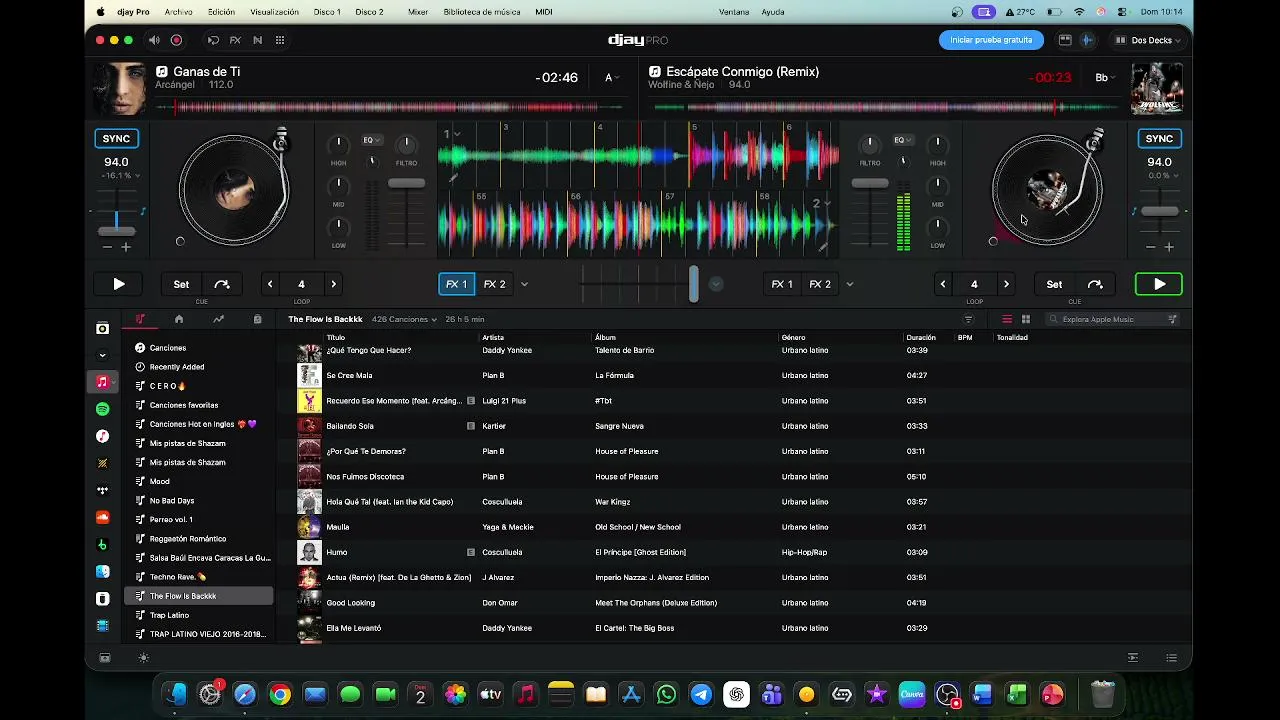
Task: Open the left deck EQ dropdown
Action: click(x=370, y=140)
